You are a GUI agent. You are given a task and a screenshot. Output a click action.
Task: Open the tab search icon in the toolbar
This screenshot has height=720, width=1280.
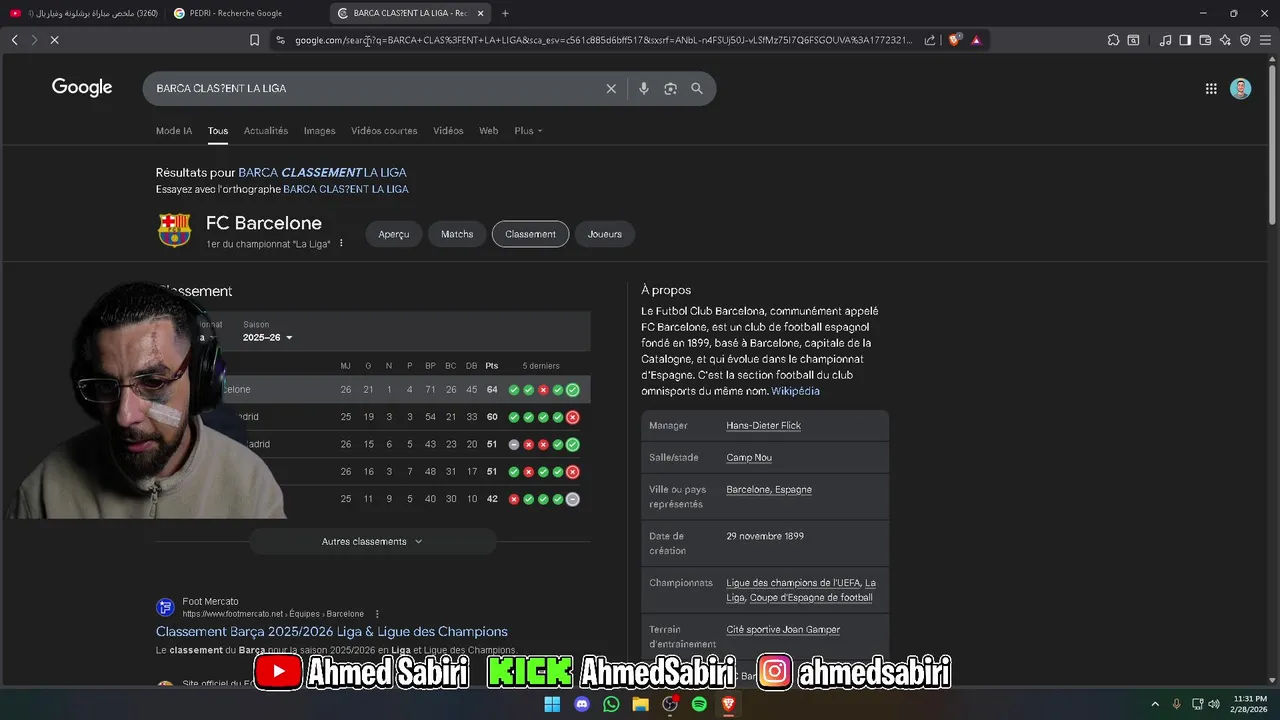click(1133, 40)
